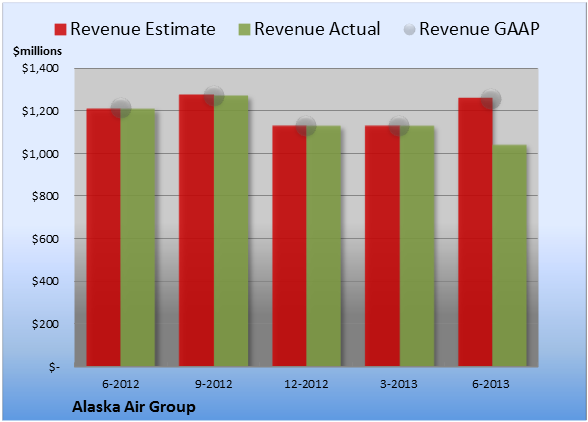Click the '6-2012' quarter label
Viewport: 588px width, 422px height.
[121, 384]
